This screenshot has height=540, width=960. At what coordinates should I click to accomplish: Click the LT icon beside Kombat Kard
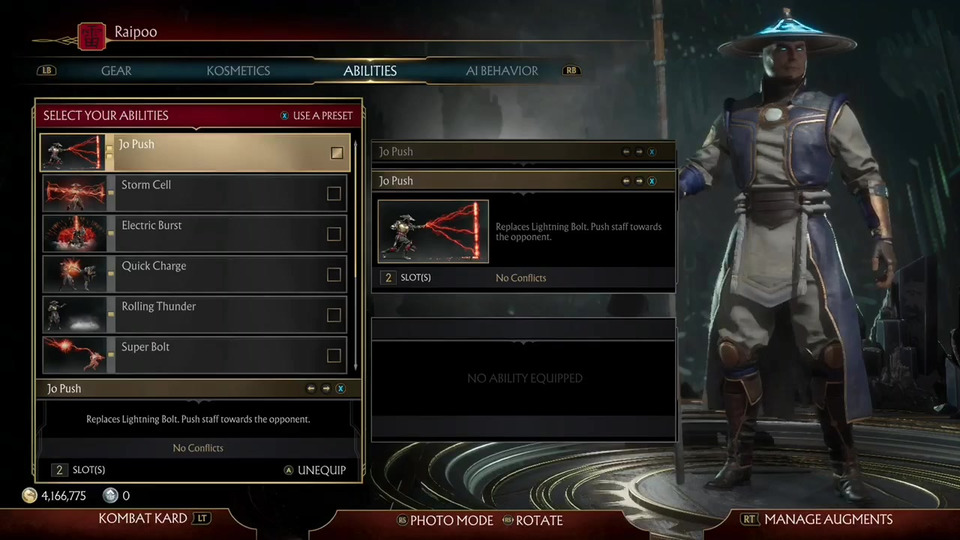(201, 519)
